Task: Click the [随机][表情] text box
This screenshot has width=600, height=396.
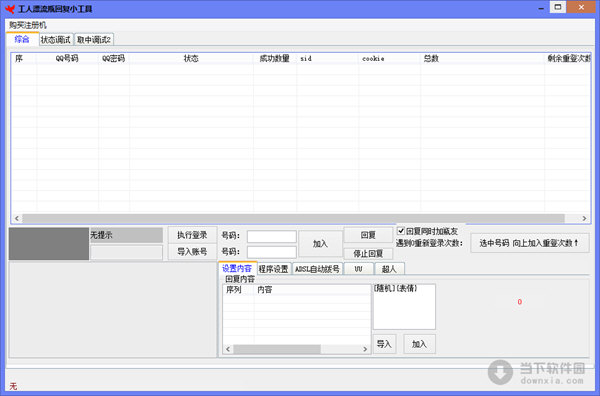Action: (404, 306)
